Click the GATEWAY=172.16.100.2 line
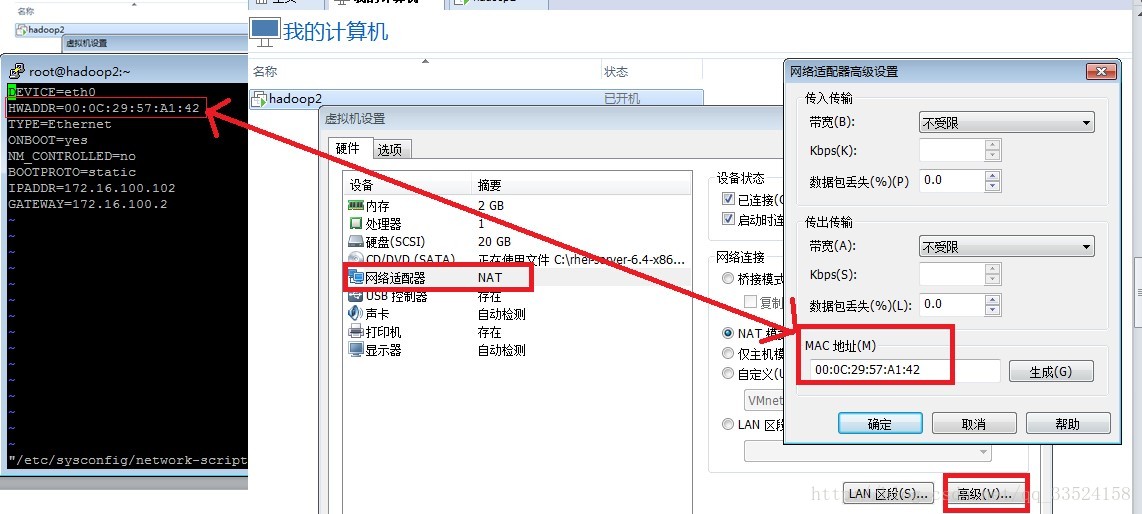 tap(87, 204)
